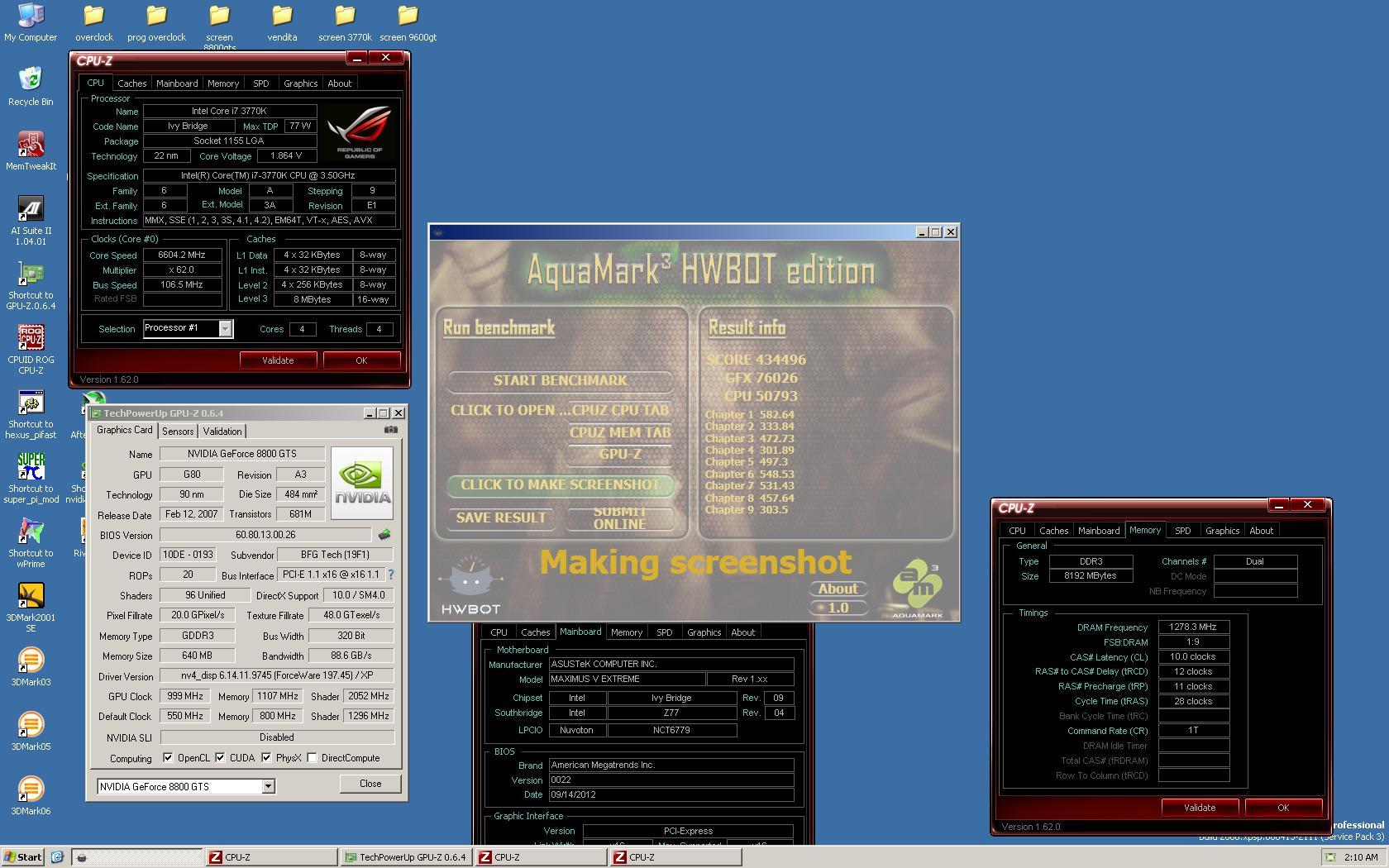Viewport: 1389px width, 868px height.
Task: Click START BENCHMARK in AquaMark
Action: (560, 380)
